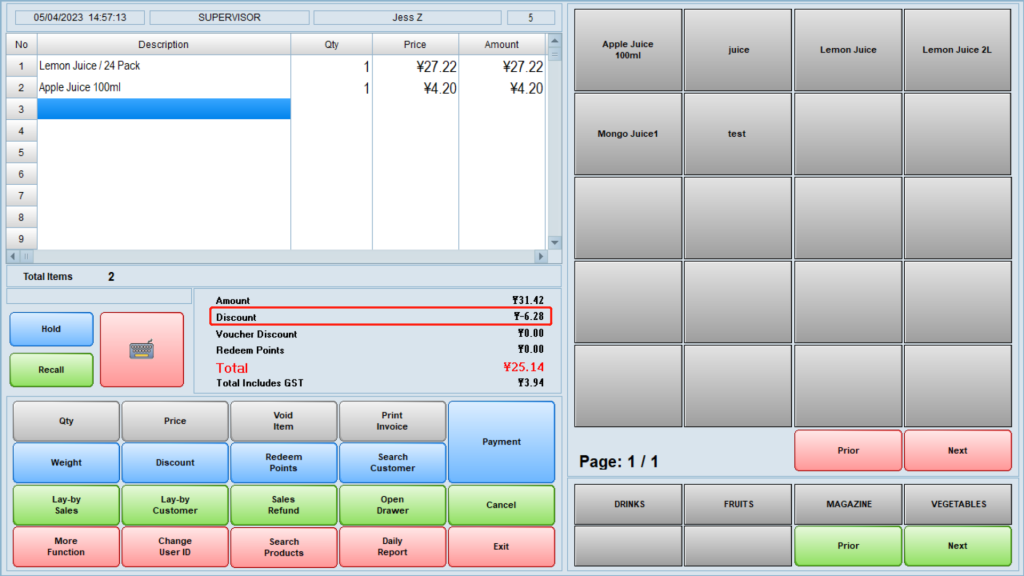
Task: Void the selected item
Action: (x=283, y=421)
